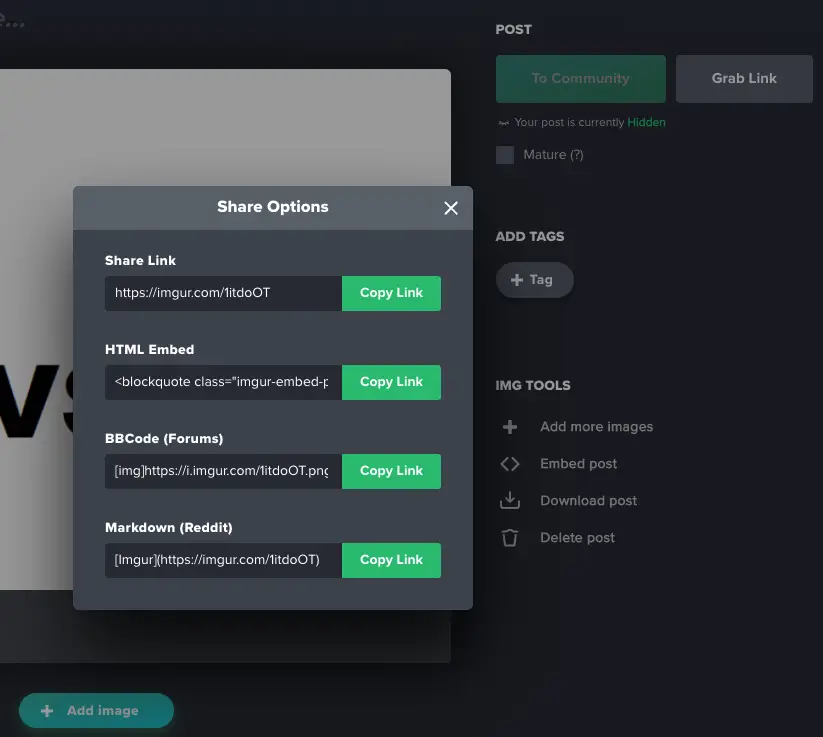Click the plus icon in Add image
This screenshot has width=823, height=737.
click(47, 711)
